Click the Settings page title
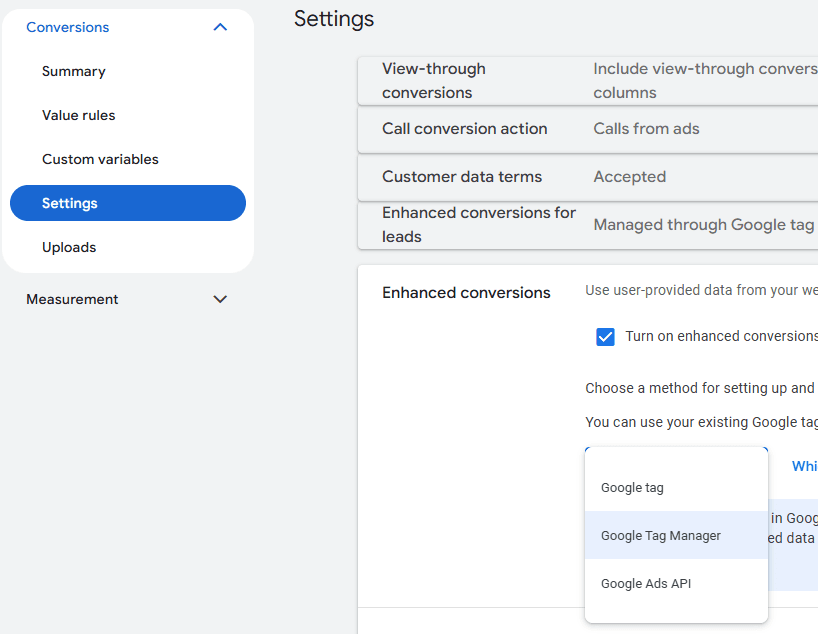This screenshot has height=634, width=818. click(334, 19)
